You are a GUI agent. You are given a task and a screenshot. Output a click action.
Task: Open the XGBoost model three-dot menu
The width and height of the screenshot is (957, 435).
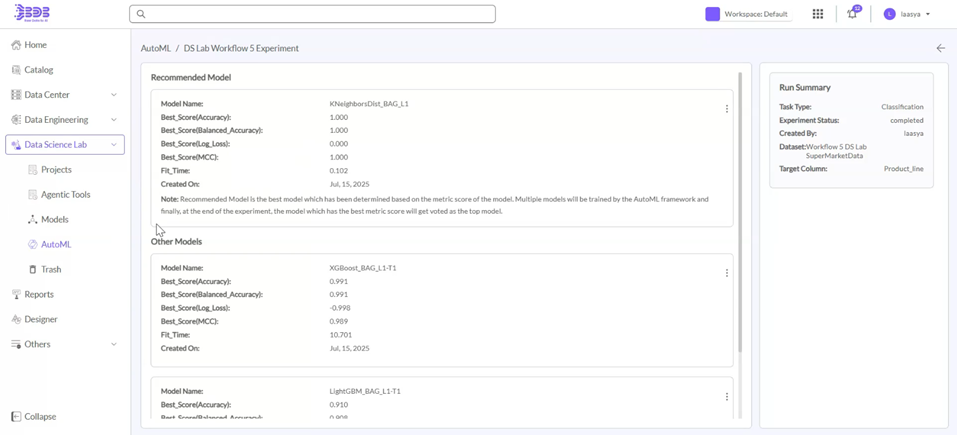coord(727,273)
